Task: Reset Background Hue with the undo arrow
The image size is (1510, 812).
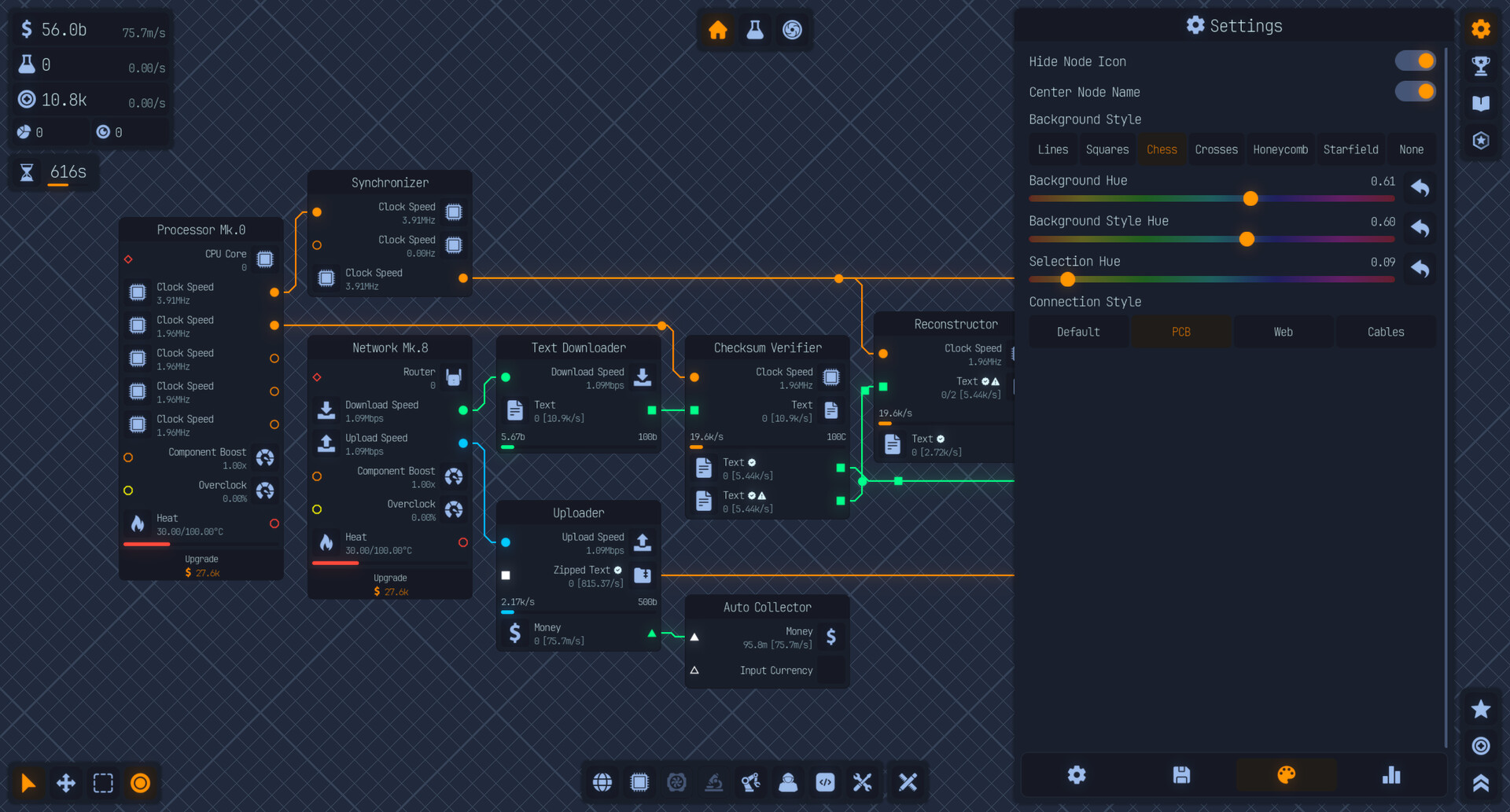Action: click(1420, 188)
